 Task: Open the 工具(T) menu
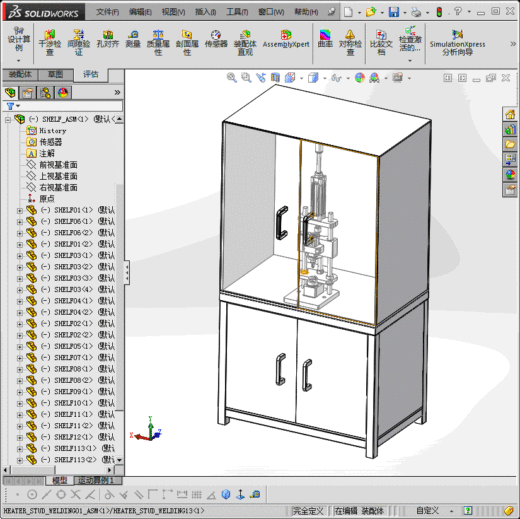(x=237, y=12)
